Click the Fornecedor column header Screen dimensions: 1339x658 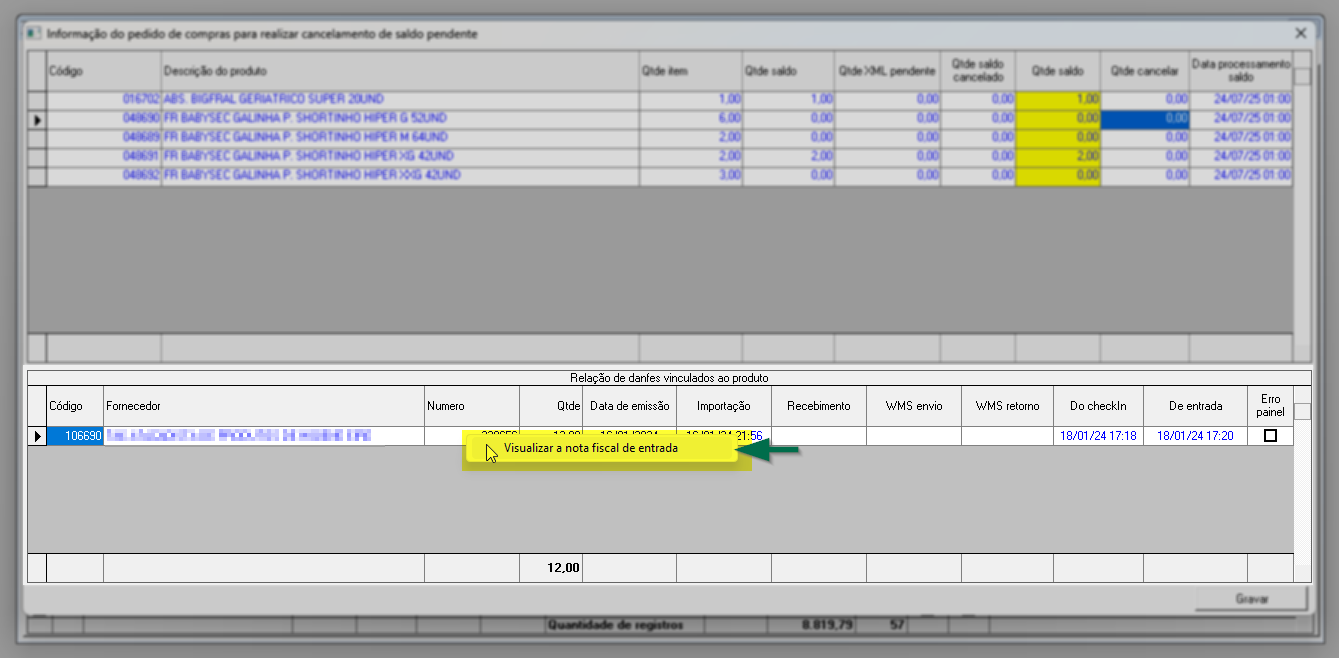pyautogui.click(x=264, y=406)
